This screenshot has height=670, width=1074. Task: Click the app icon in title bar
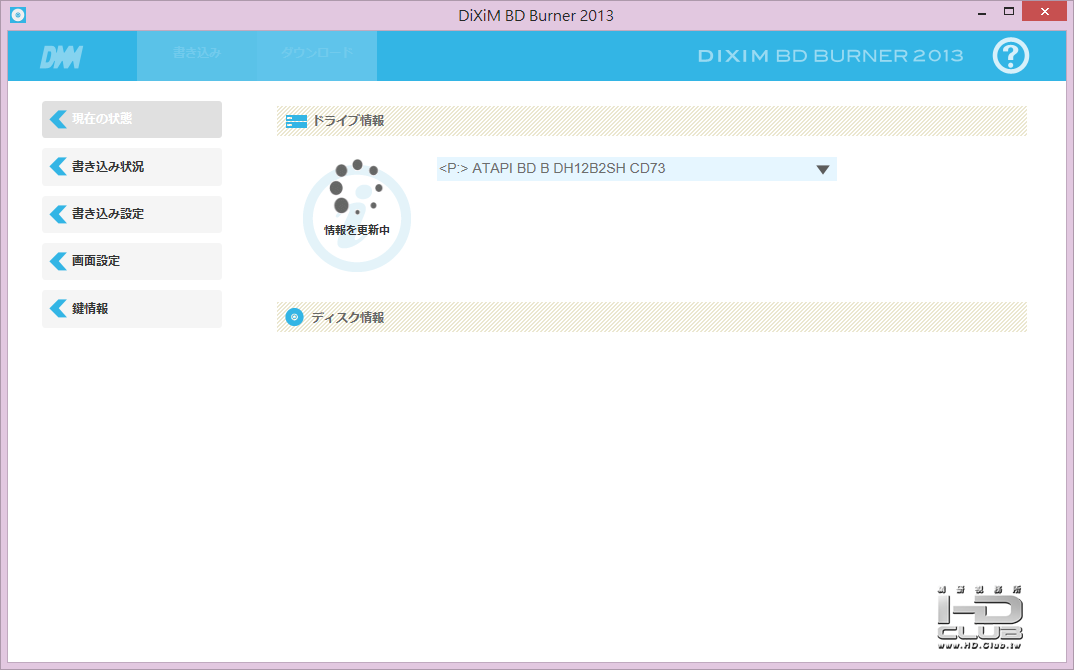tap(18, 14)
